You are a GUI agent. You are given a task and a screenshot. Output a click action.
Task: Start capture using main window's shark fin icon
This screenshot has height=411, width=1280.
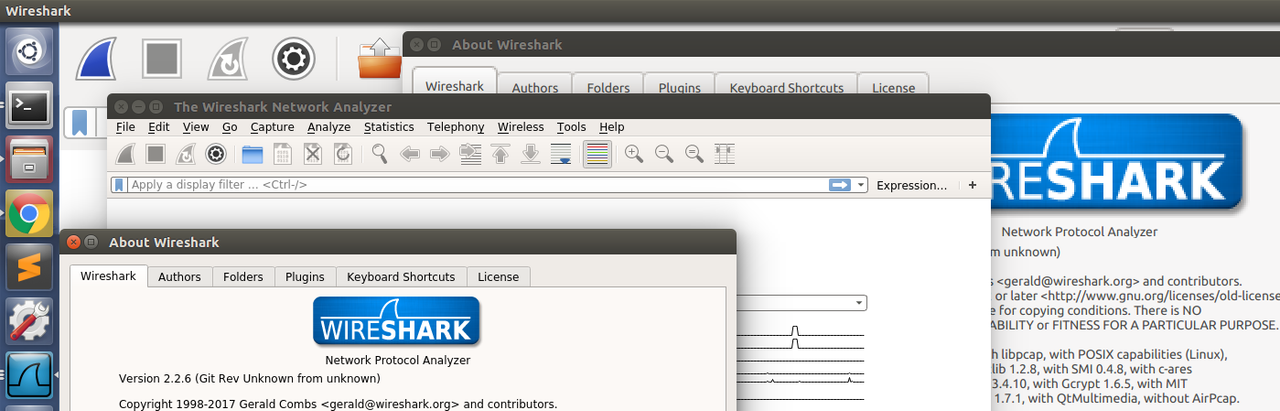[126, 153]
